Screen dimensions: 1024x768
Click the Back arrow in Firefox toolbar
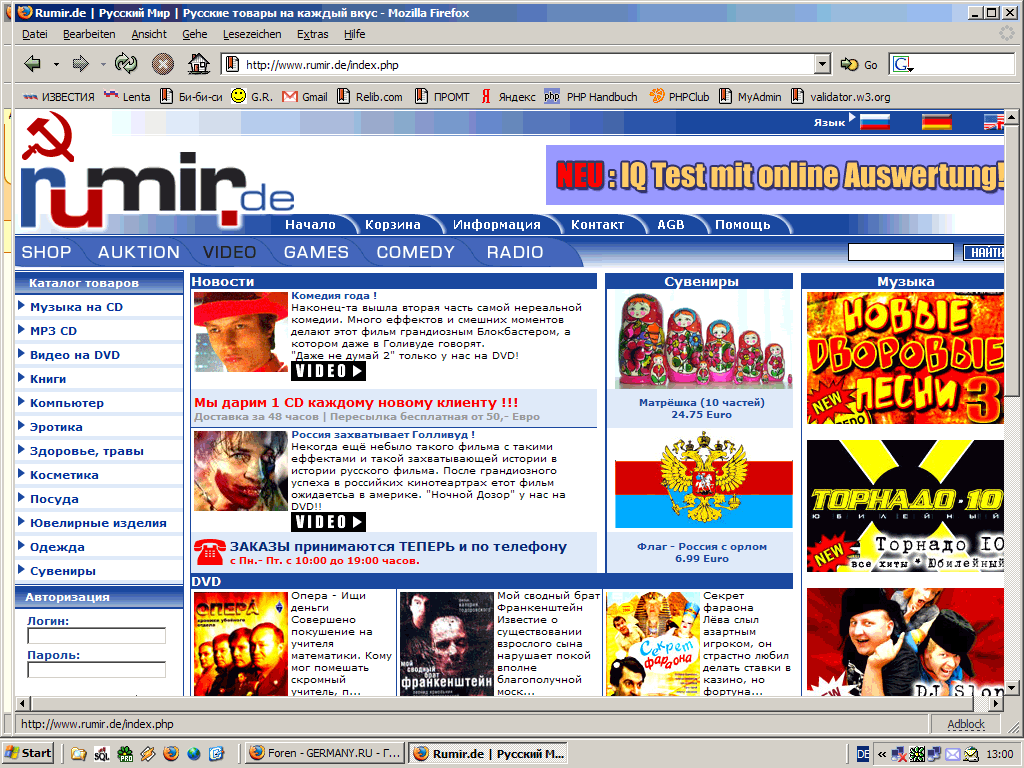[x=32, y=64]
